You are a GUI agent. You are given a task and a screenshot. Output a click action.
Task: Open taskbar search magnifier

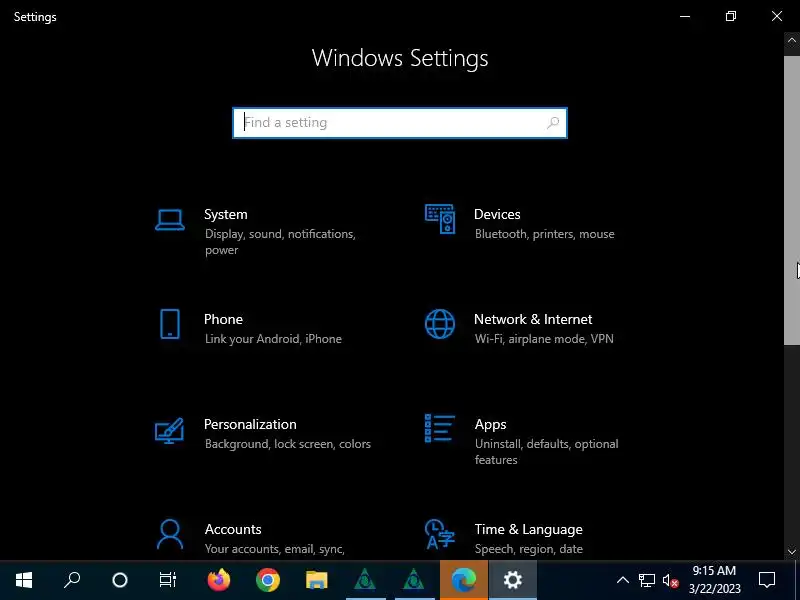(72, 580)
